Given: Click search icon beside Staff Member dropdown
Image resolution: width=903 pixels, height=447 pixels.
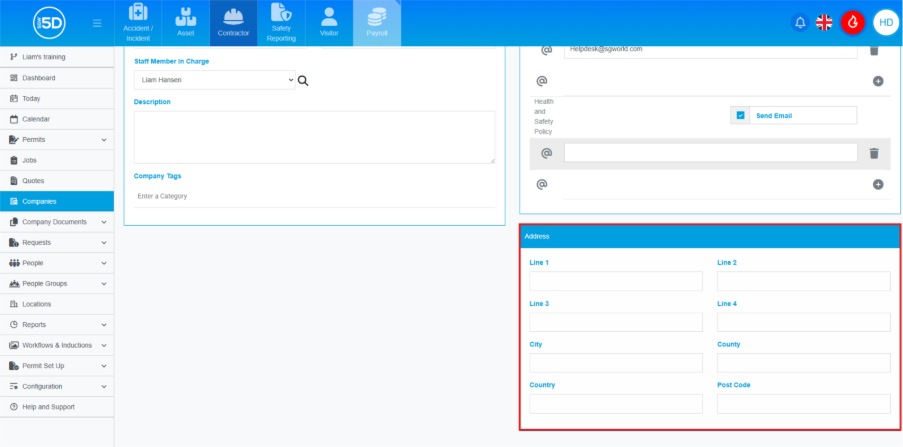Looking at the screenshot, I should [x=303, y=80].
